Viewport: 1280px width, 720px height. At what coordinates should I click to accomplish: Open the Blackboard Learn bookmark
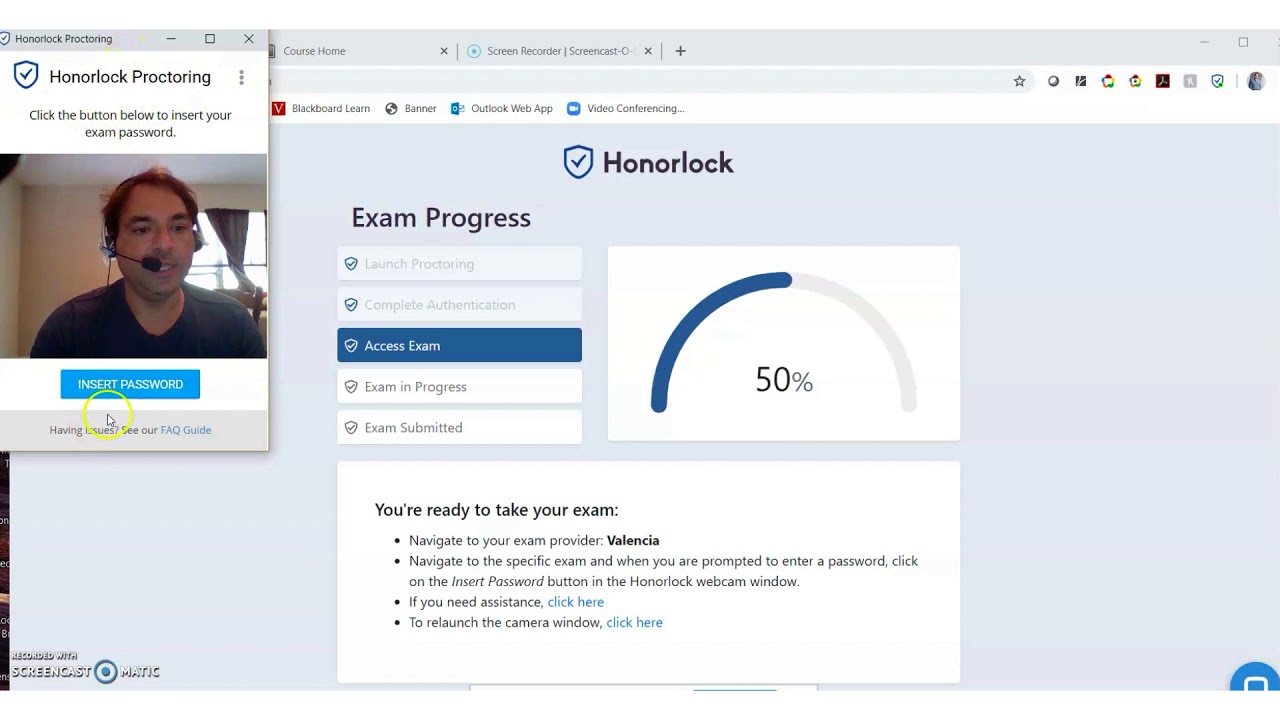[321, 108]
